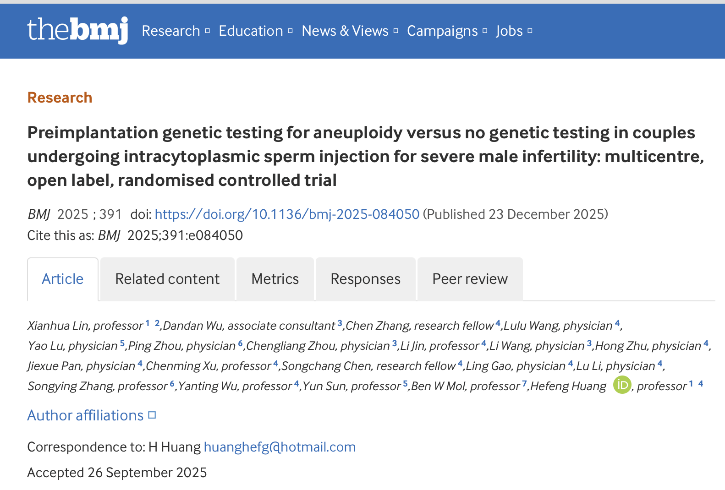Switch to the Responses tab
Viewport: 725px width, 490px height.
click(365, 279)
